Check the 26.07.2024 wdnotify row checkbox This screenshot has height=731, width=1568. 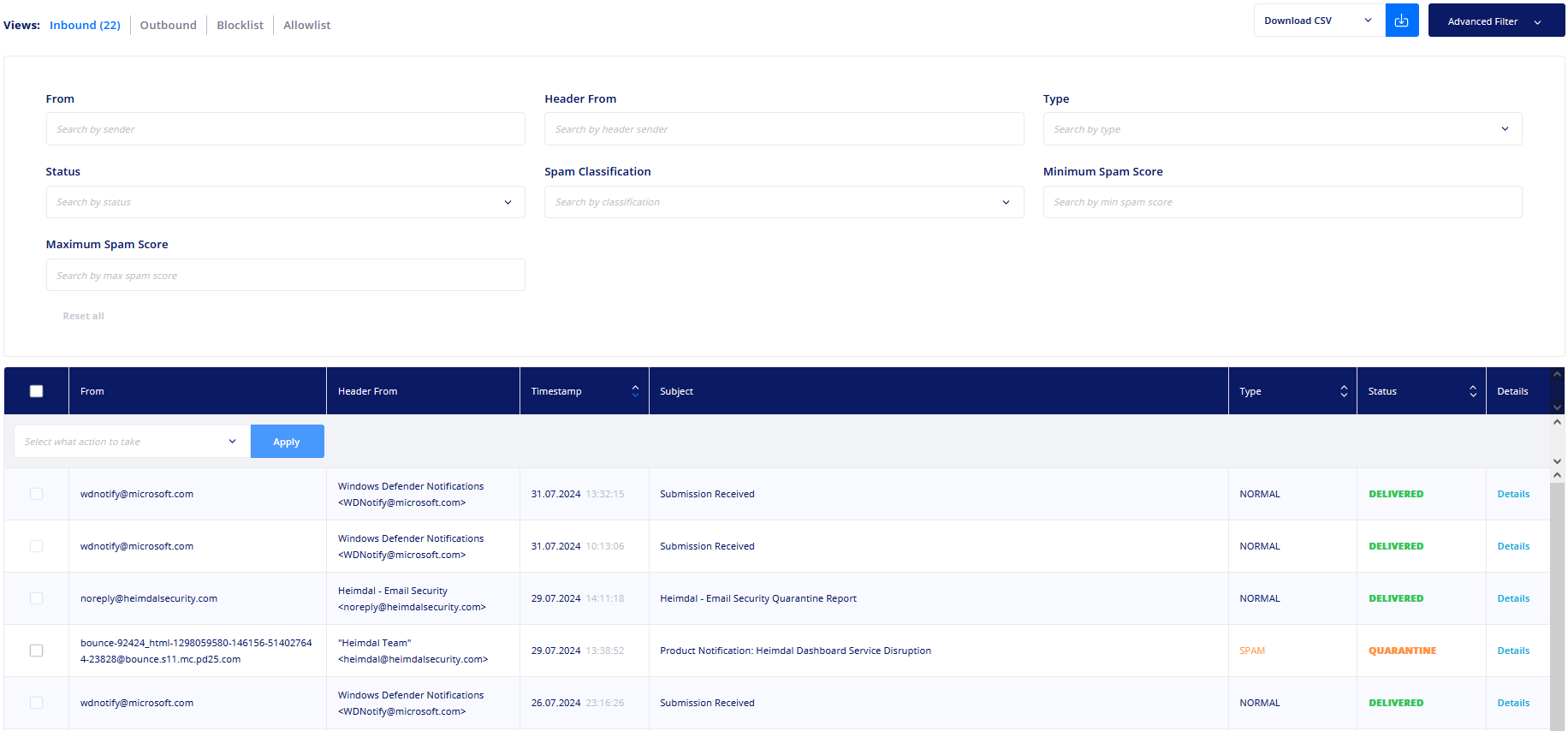36,703
